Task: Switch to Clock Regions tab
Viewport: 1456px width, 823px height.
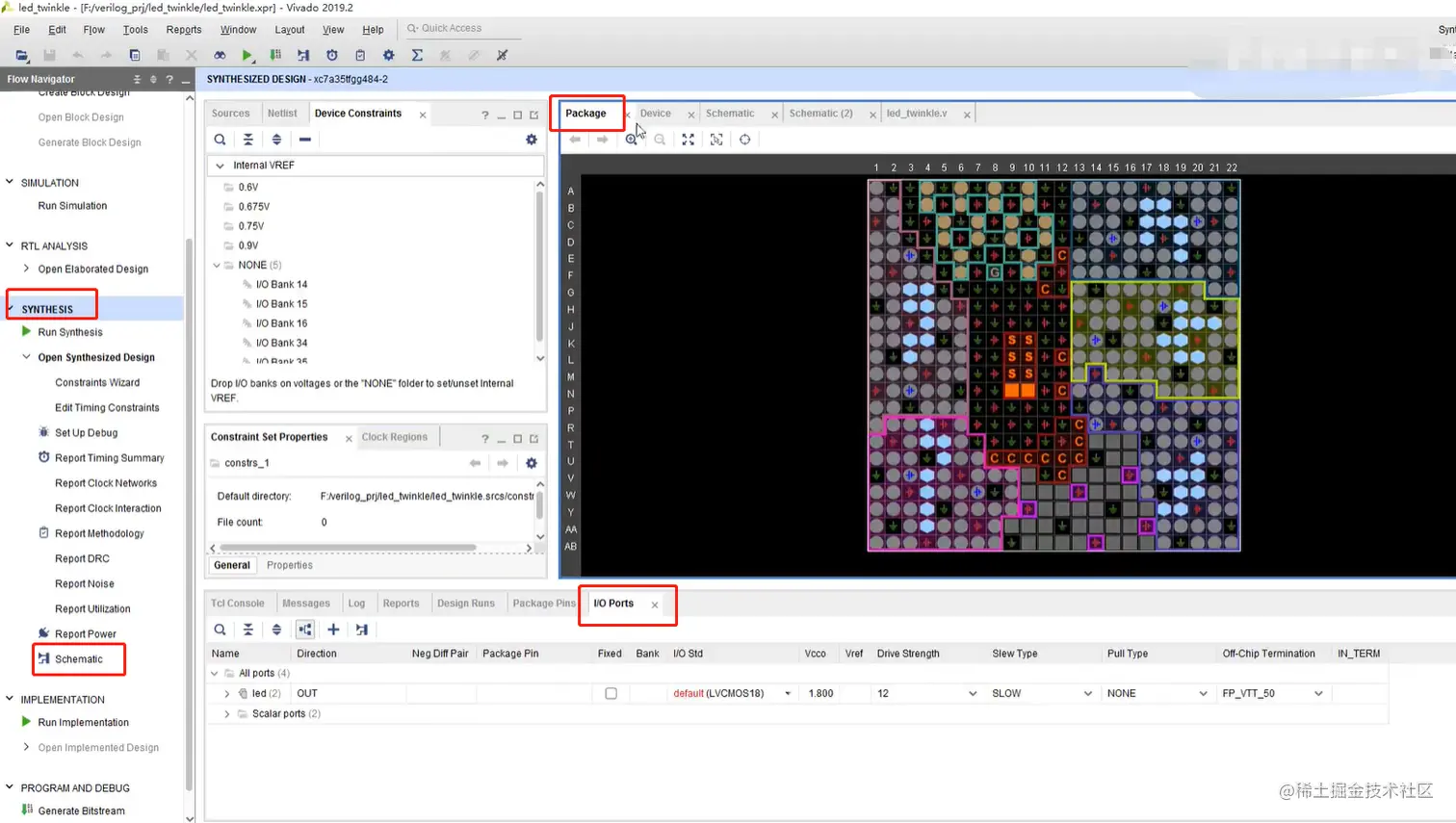Action: (394, 437)
